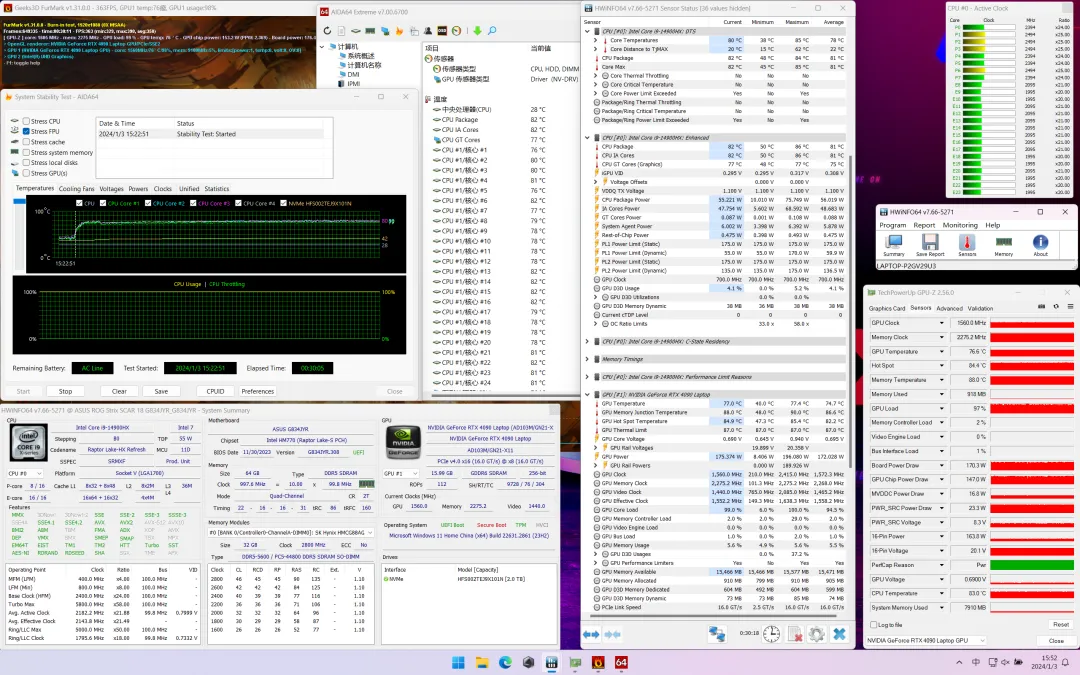This screenshot has height=675, width=1080.
Task: Open the Windows Start menu
Action: point(458,663)
